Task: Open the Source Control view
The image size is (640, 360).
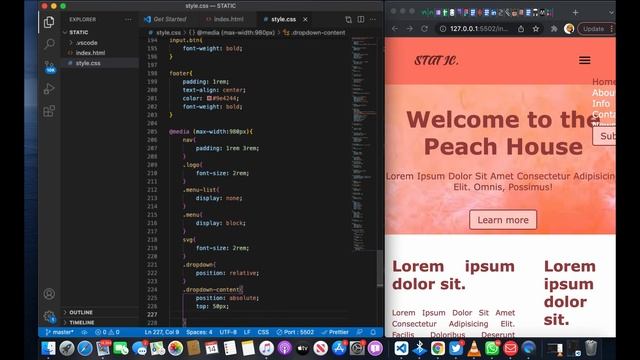Action: [49, 66]
